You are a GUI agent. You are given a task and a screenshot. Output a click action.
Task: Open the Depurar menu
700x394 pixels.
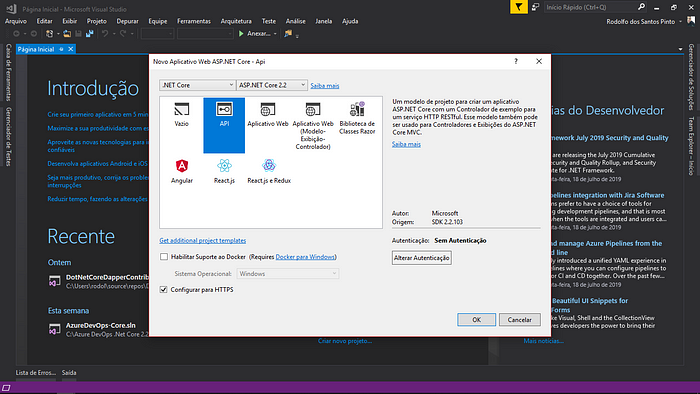pos(128,21)
